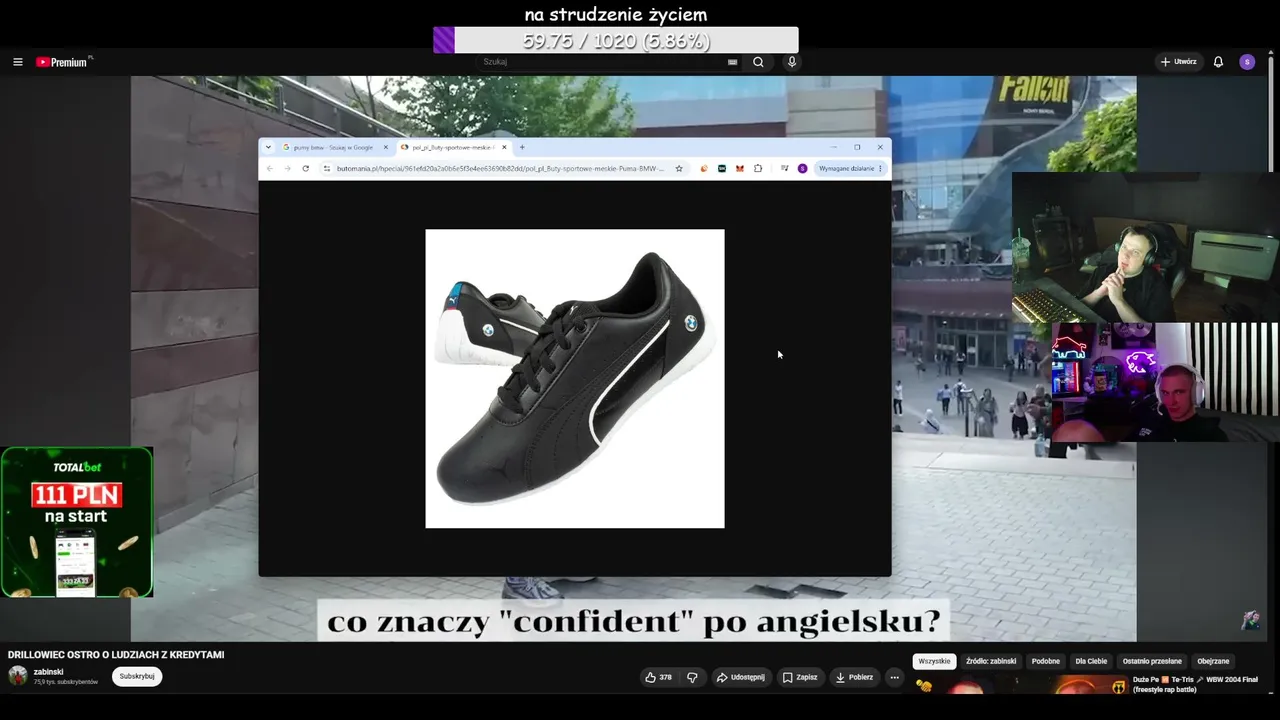
Task: Like the video with thumbs-up 378
Action: click(658, 677)
